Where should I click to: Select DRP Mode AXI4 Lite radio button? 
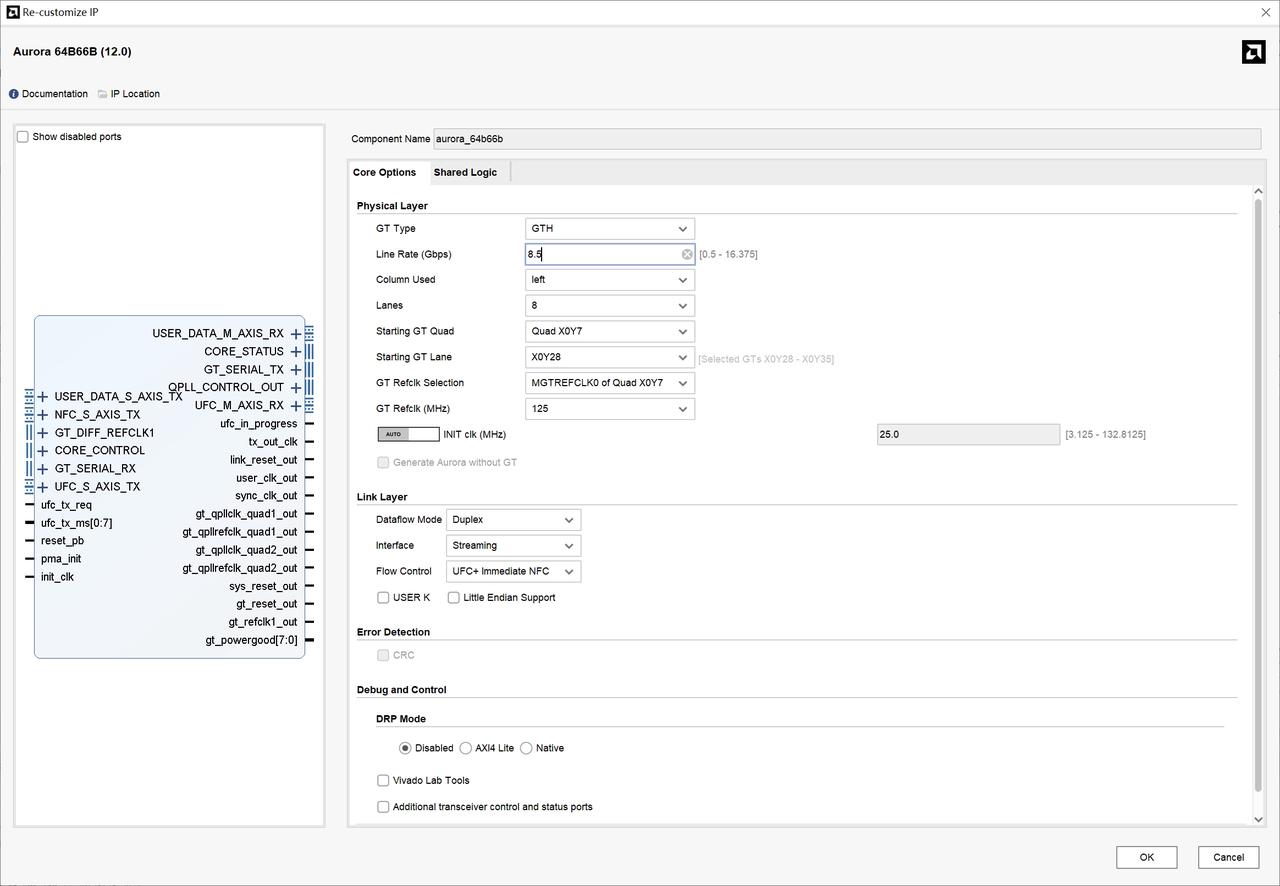tap(465, 748)
